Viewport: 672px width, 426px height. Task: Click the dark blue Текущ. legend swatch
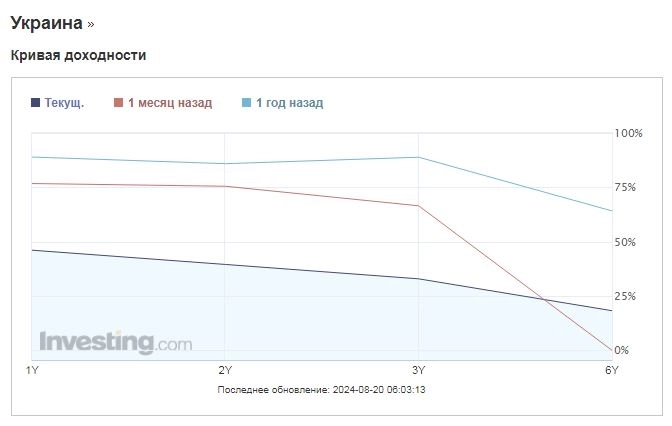click(x=37, y=103)
